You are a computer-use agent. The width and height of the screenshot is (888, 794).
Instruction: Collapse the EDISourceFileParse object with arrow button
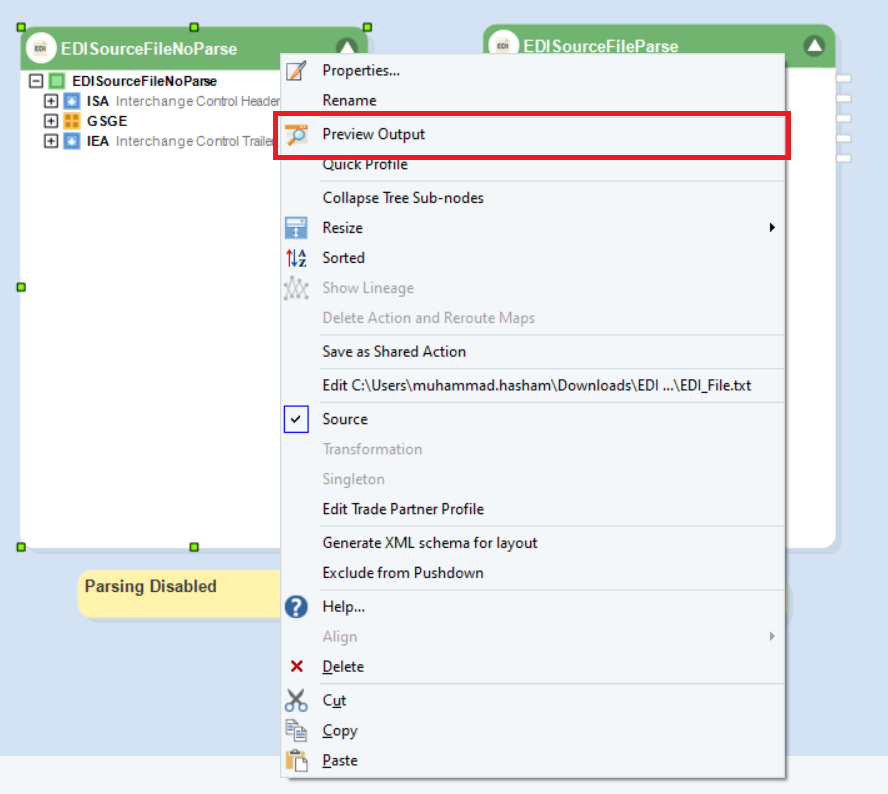[814, 46]
